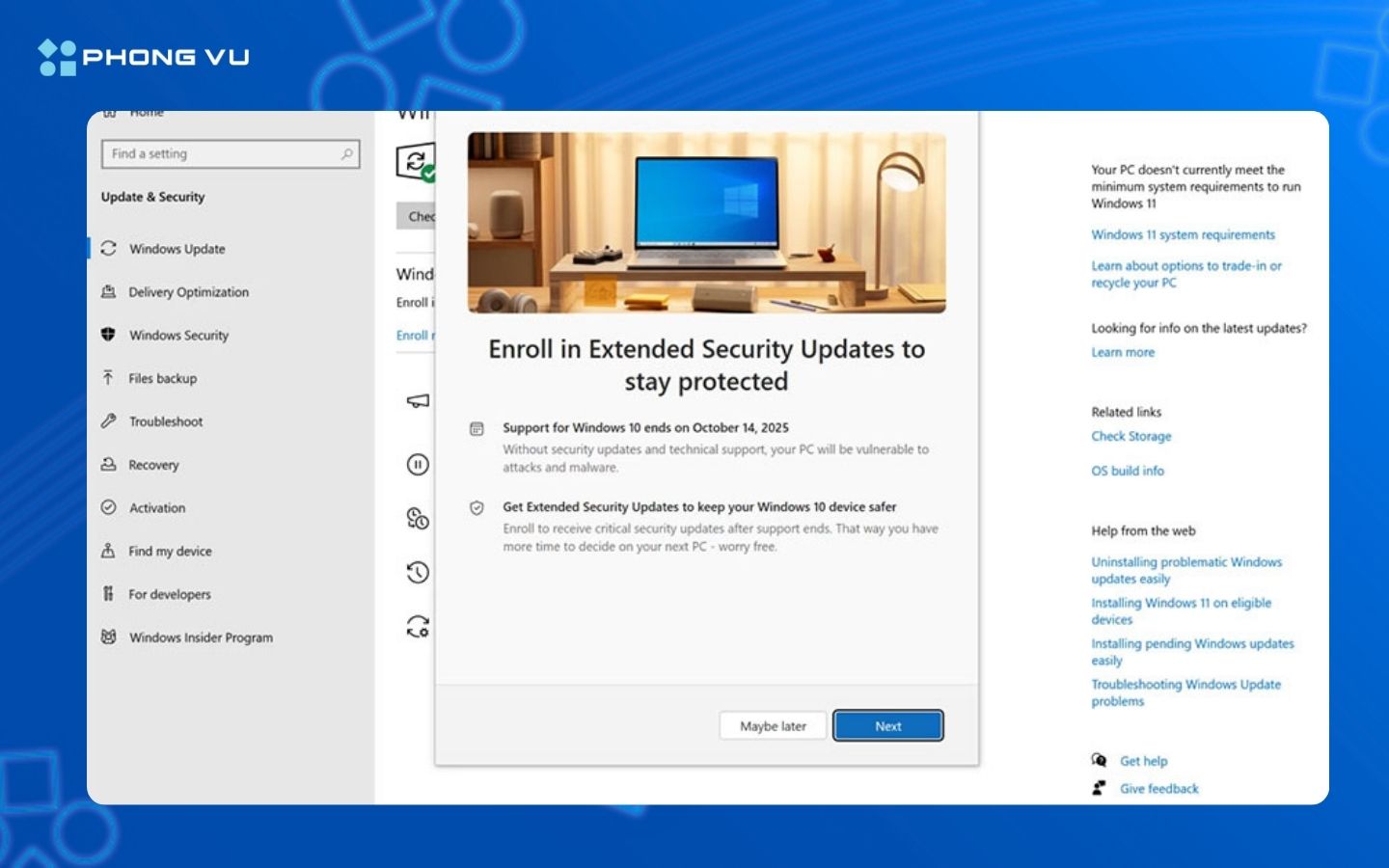Screen dimensions: 1389x868
Task: Select Troubleshoot in the sidebar
Action: coord(166,421)
